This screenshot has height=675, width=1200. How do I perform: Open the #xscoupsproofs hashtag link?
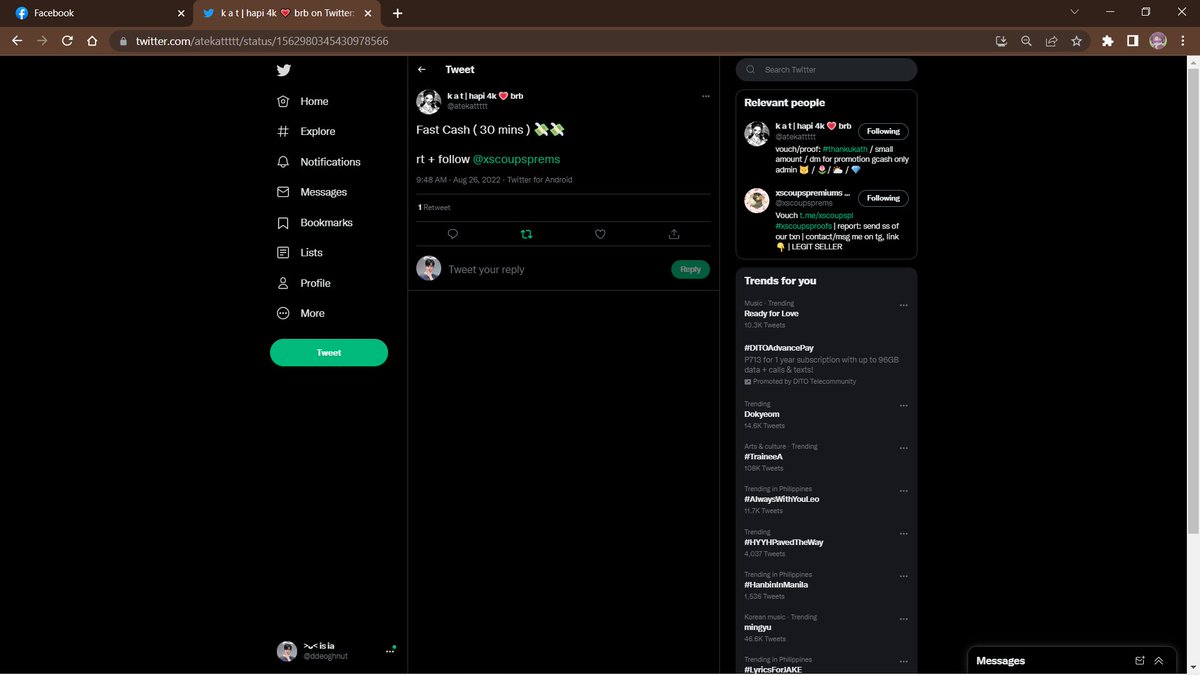click(x=803, y=226)
